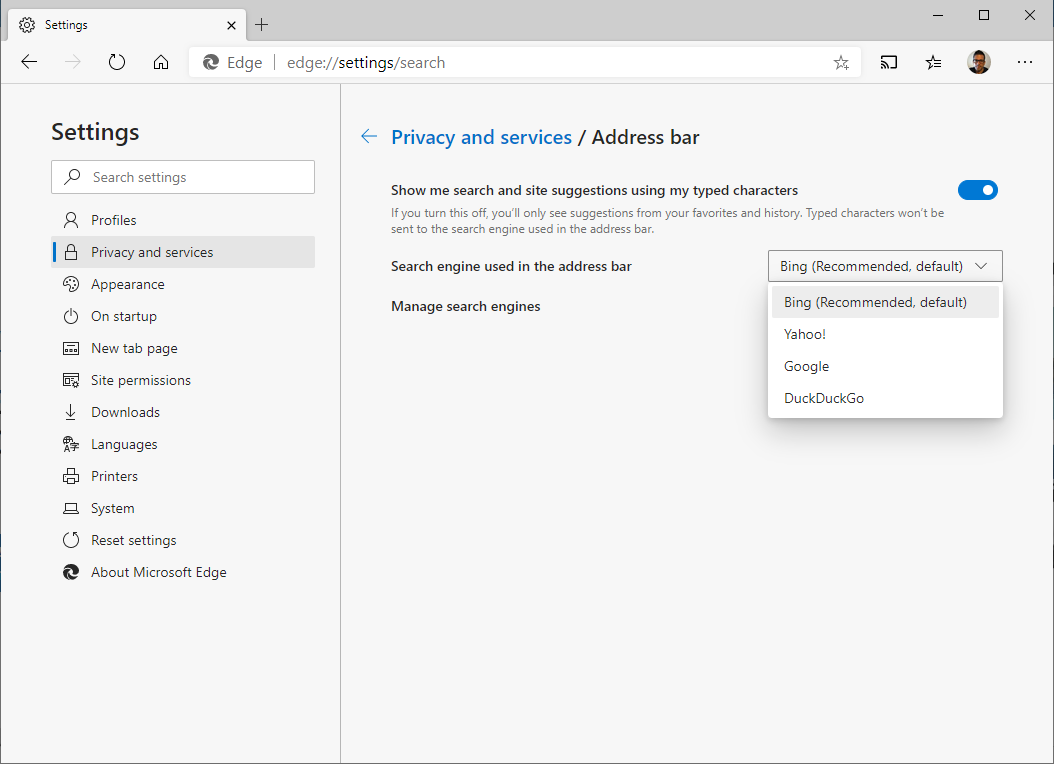Click the Edge logo in address bar
The image size is (1054, 764).
pos(211,62)
